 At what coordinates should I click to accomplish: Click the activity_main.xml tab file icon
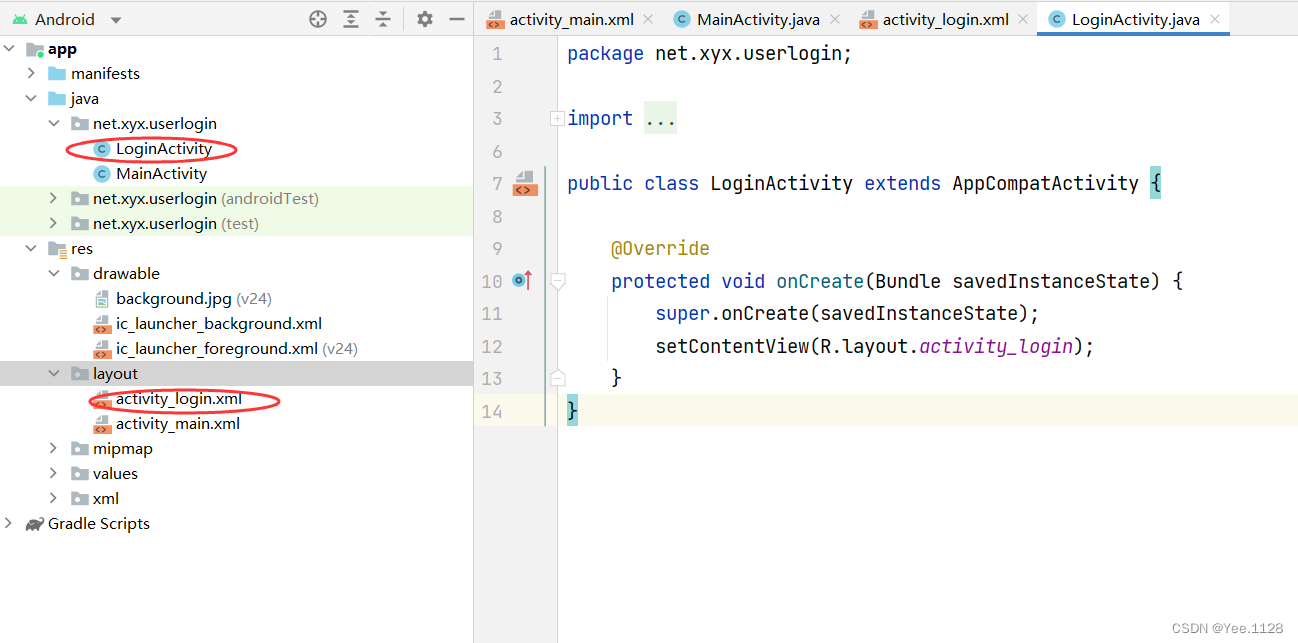point(495,19)
